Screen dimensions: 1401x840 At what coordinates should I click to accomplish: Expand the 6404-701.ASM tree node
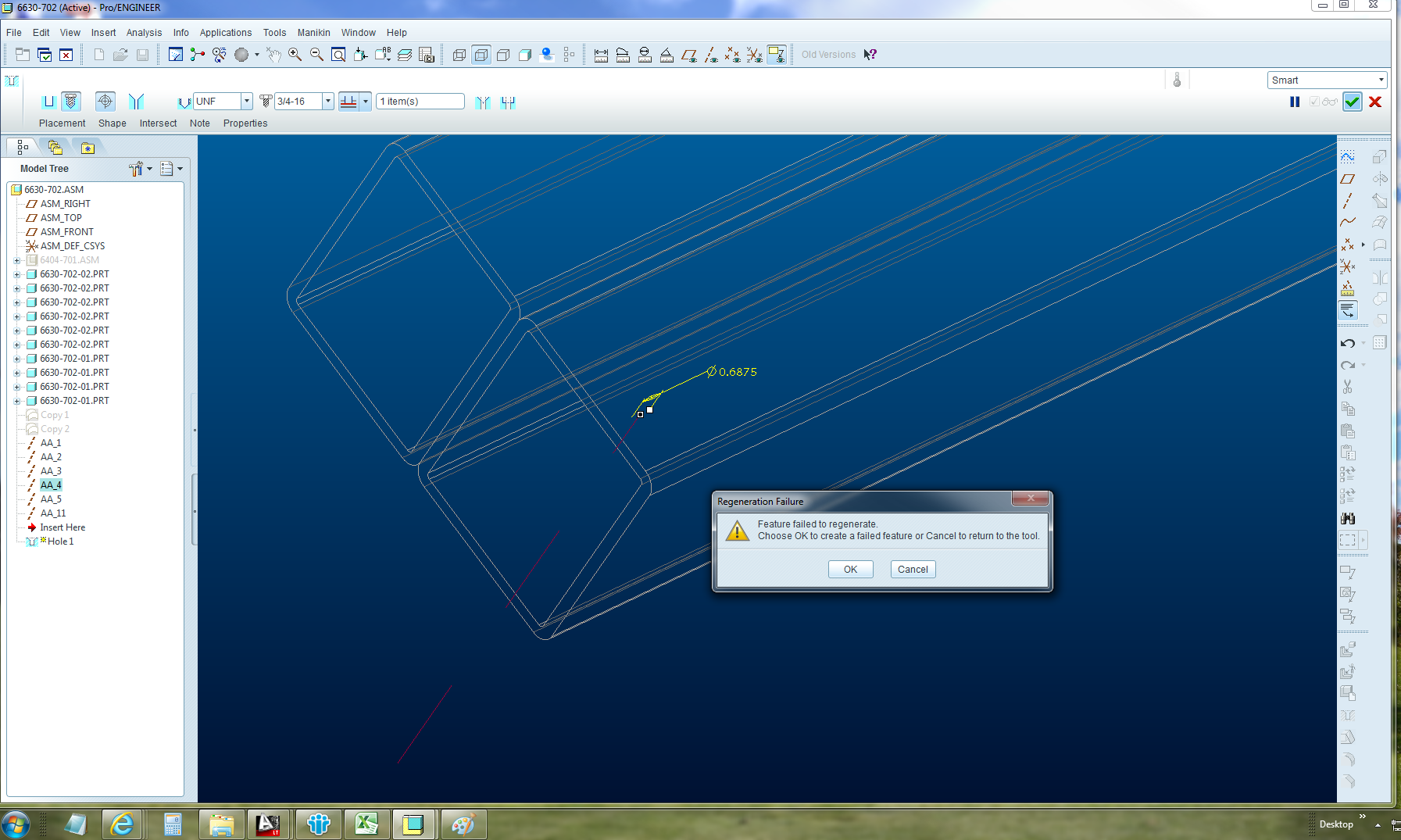click(x=17, y=260)
